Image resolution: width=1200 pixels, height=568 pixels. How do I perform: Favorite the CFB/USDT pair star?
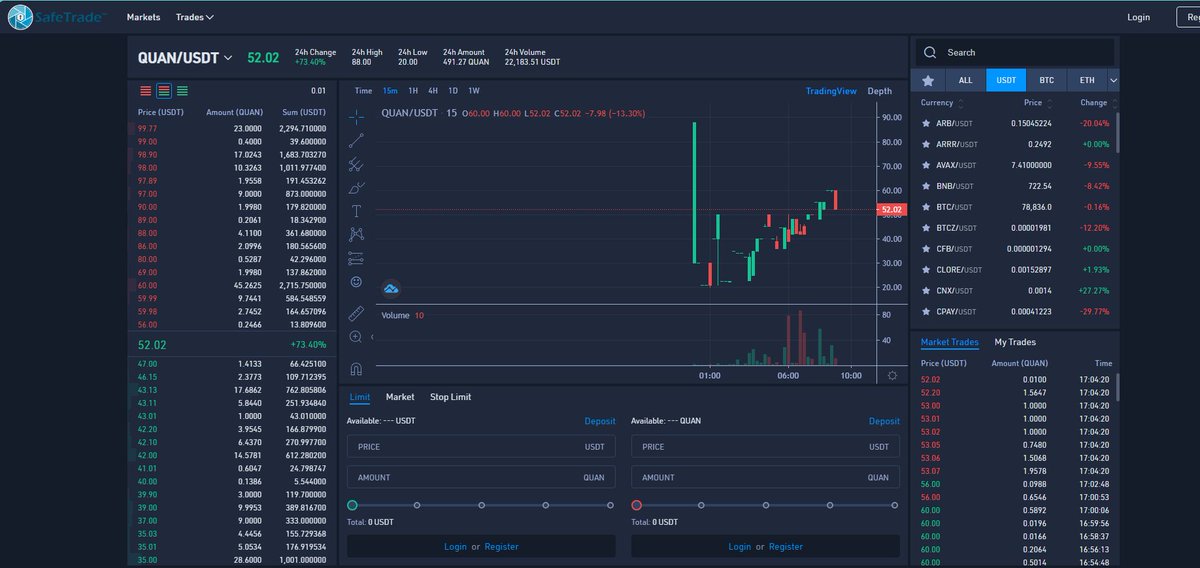(x=926, y=249)
